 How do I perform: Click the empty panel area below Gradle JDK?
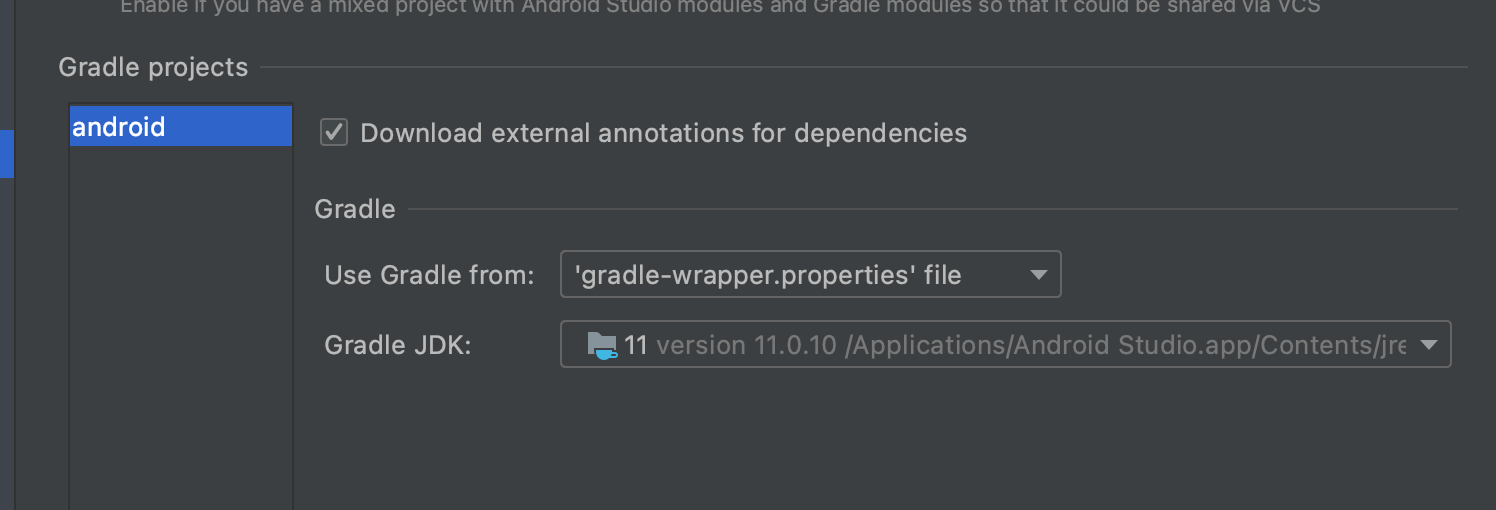pos(880,440)
